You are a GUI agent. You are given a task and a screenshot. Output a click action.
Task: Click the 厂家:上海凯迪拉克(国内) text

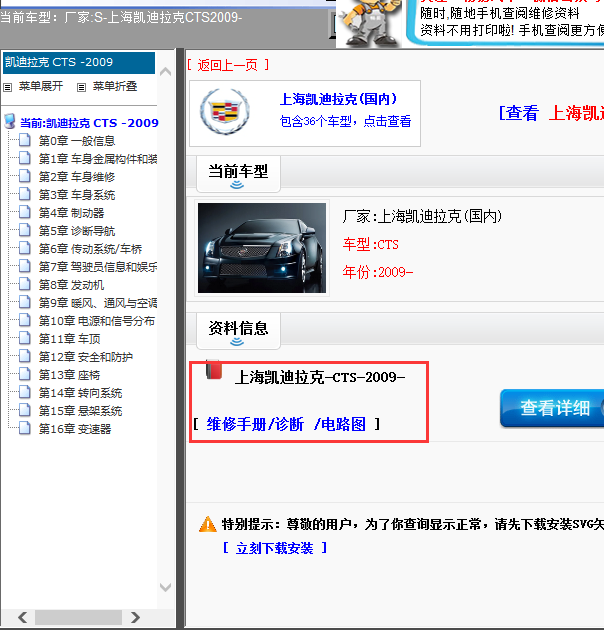422,217
